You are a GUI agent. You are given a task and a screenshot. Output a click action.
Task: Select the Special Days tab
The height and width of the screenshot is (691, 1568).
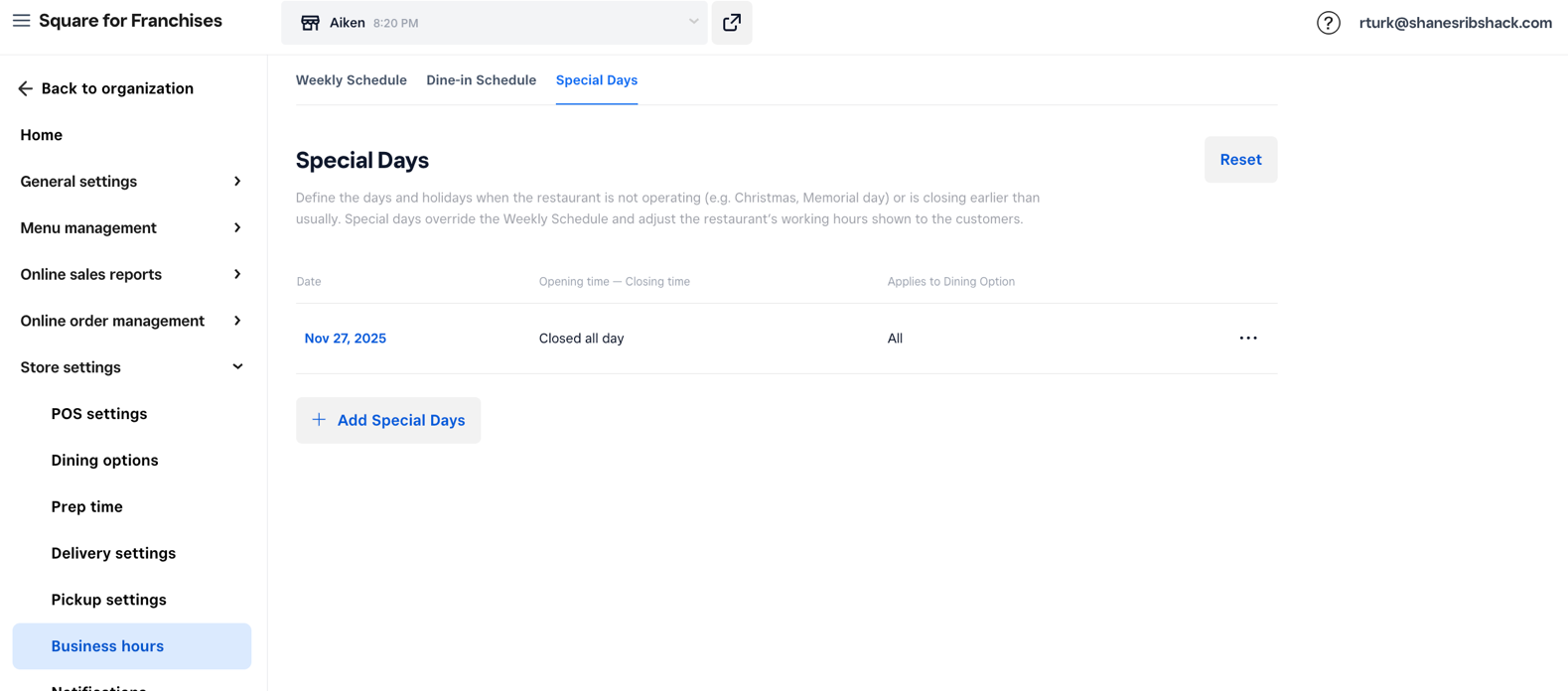597,80
